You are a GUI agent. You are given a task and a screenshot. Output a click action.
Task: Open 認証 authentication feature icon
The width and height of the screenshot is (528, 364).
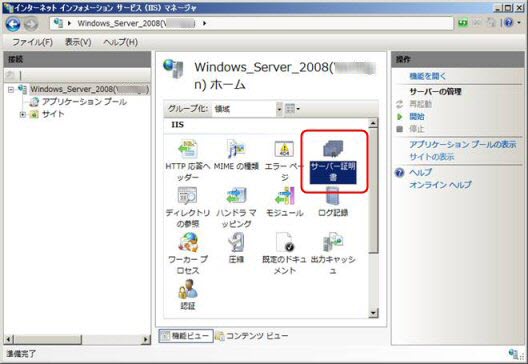point(188,289)
